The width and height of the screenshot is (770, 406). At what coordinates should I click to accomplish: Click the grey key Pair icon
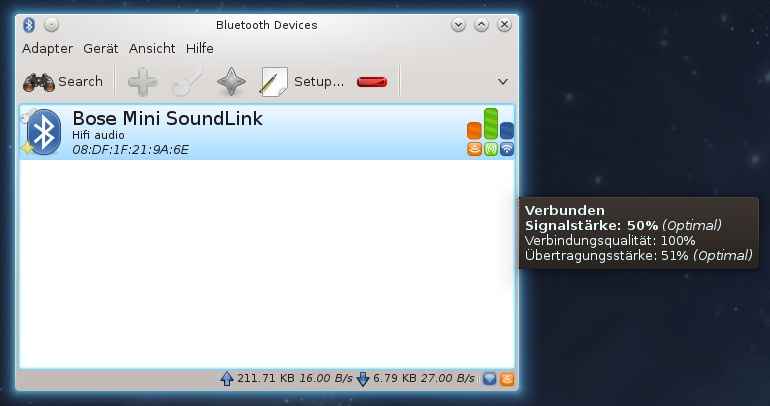(x=187, y=81)
